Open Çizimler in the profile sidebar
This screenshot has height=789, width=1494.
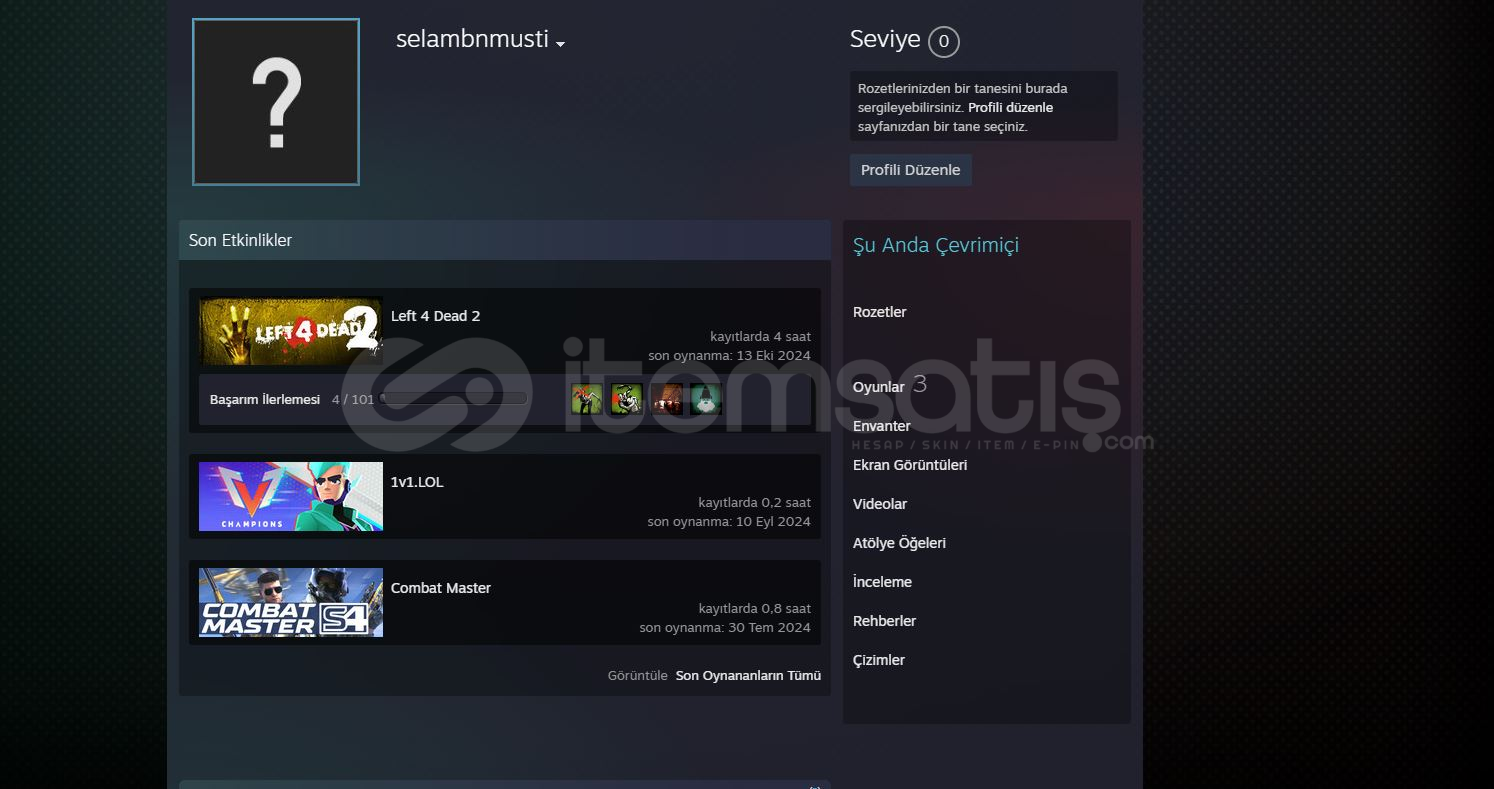tap(879, 660)
